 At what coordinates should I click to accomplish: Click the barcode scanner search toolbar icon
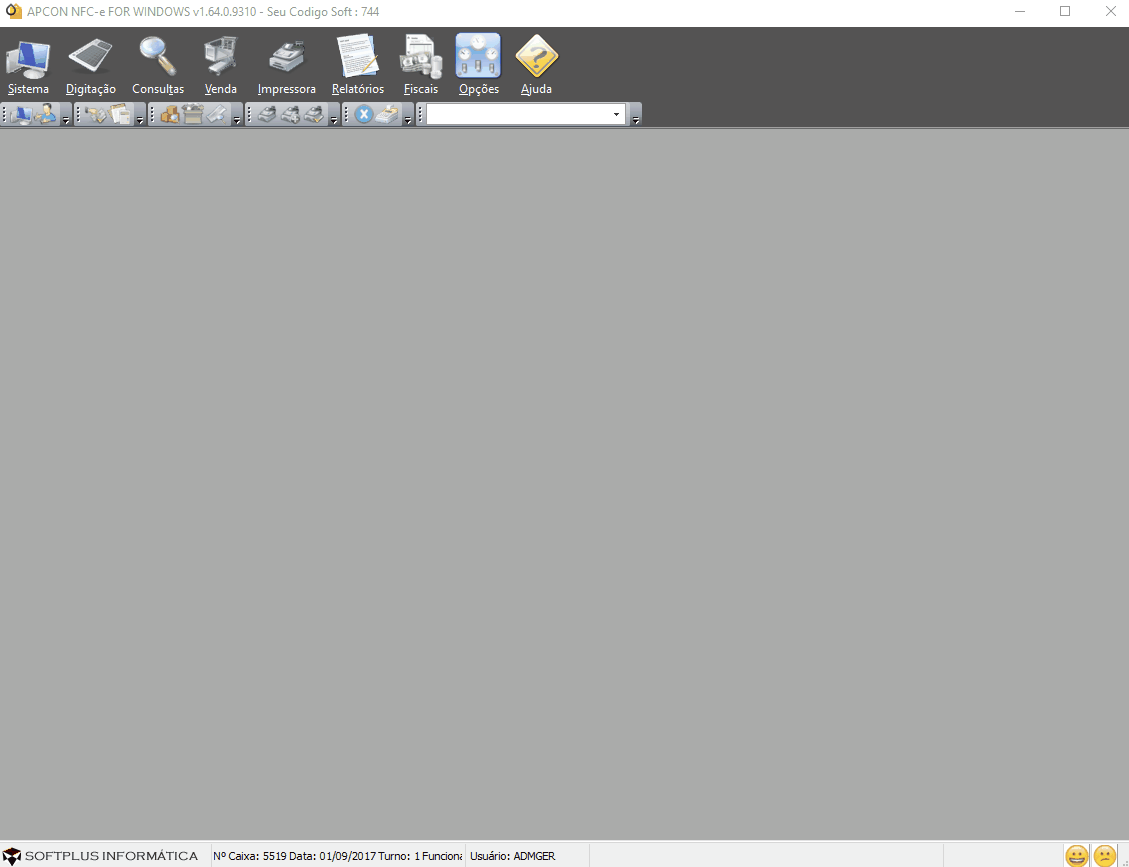[x=217, y=114]
